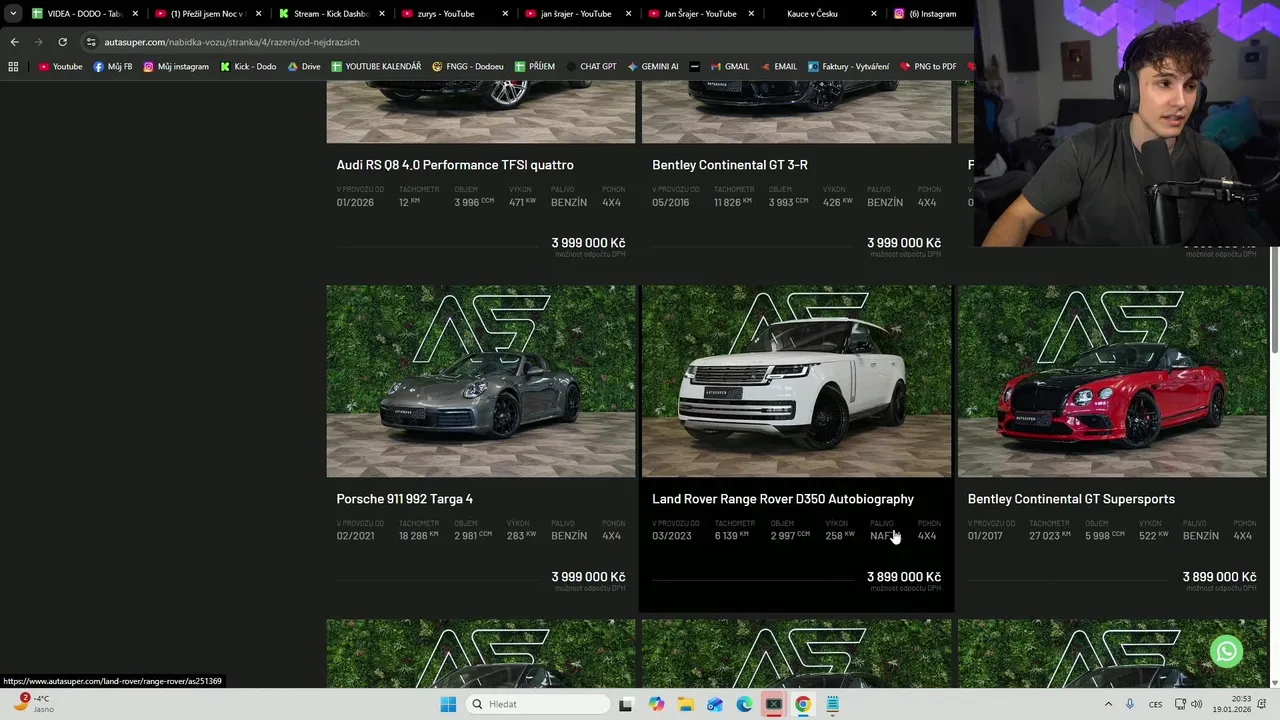Image resolution: width=1280 pixels, height=720 pixels.
Task: Open Land Rover Range Rover D350 Autobiography title
Action: tap(783, 499)
